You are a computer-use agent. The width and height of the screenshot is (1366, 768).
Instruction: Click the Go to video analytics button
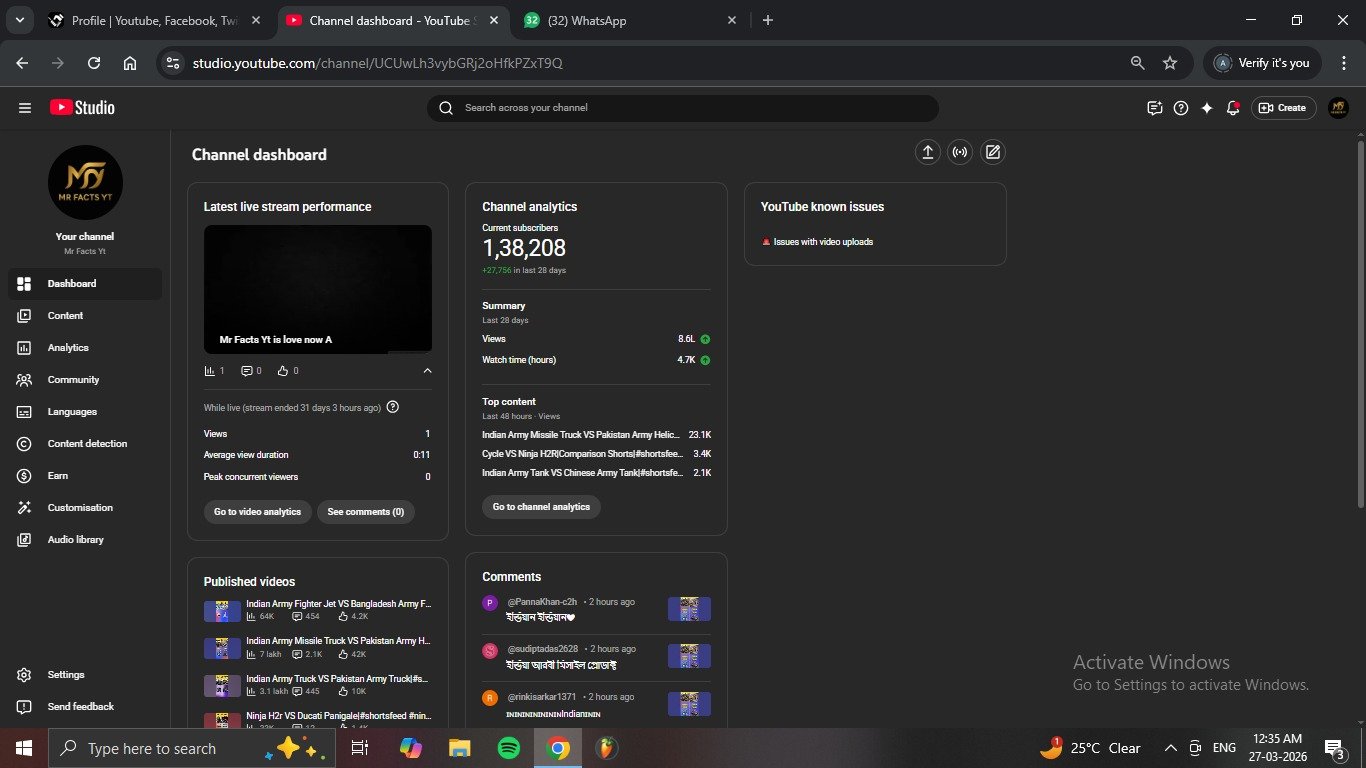pyautogui.click(x=257, y=512)
